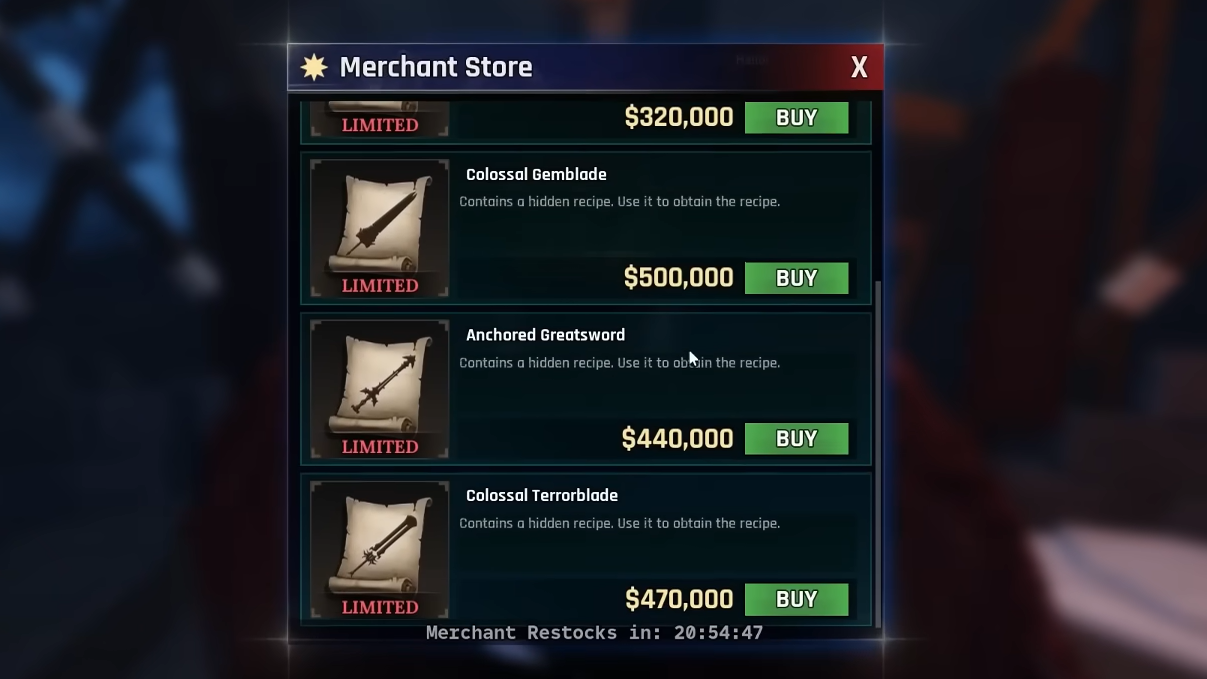Click the Colossal Terrorblade recipe scroll icon
1207x679 pixels.
(x=379, y=550)
